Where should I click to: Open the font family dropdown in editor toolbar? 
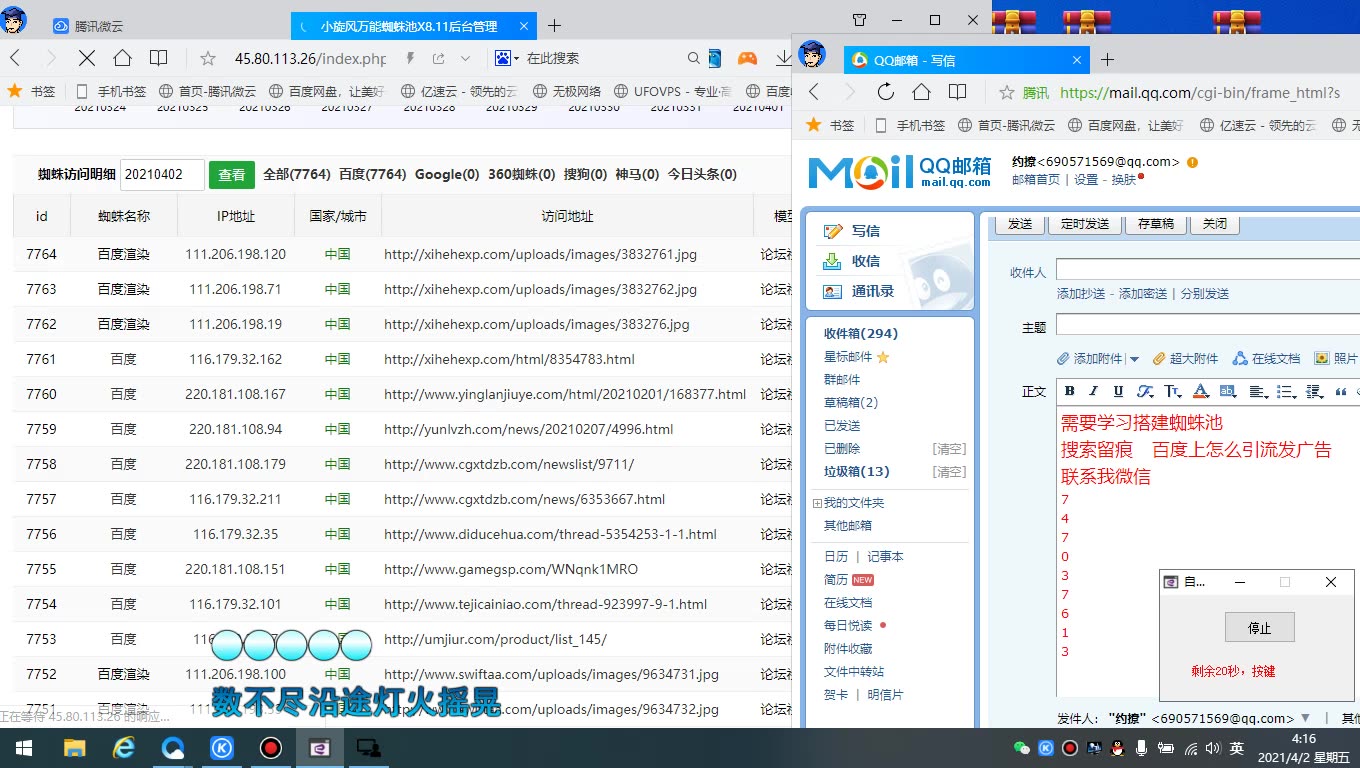point(1145,391)
